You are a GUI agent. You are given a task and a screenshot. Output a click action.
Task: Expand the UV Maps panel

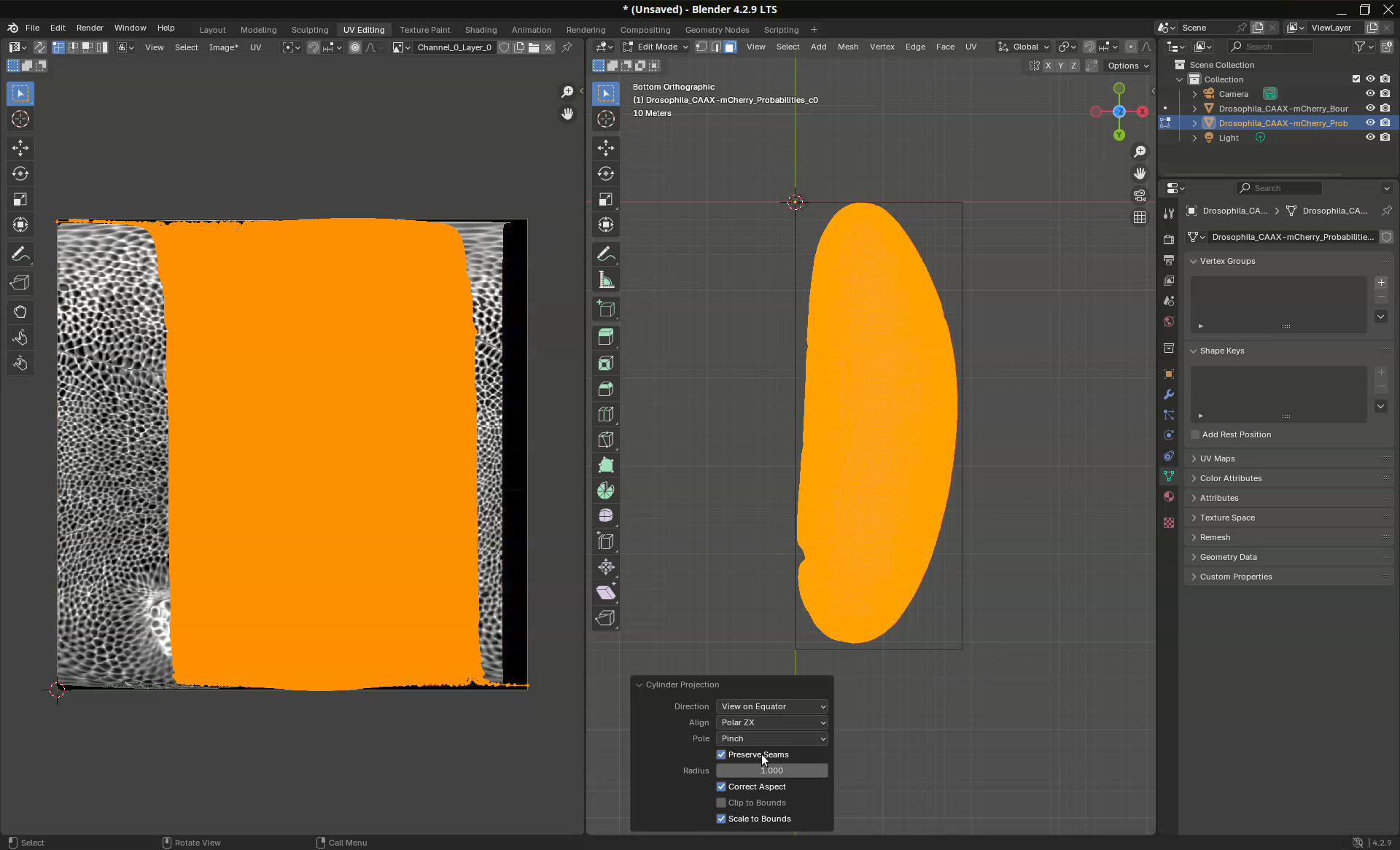point(1217,459)
